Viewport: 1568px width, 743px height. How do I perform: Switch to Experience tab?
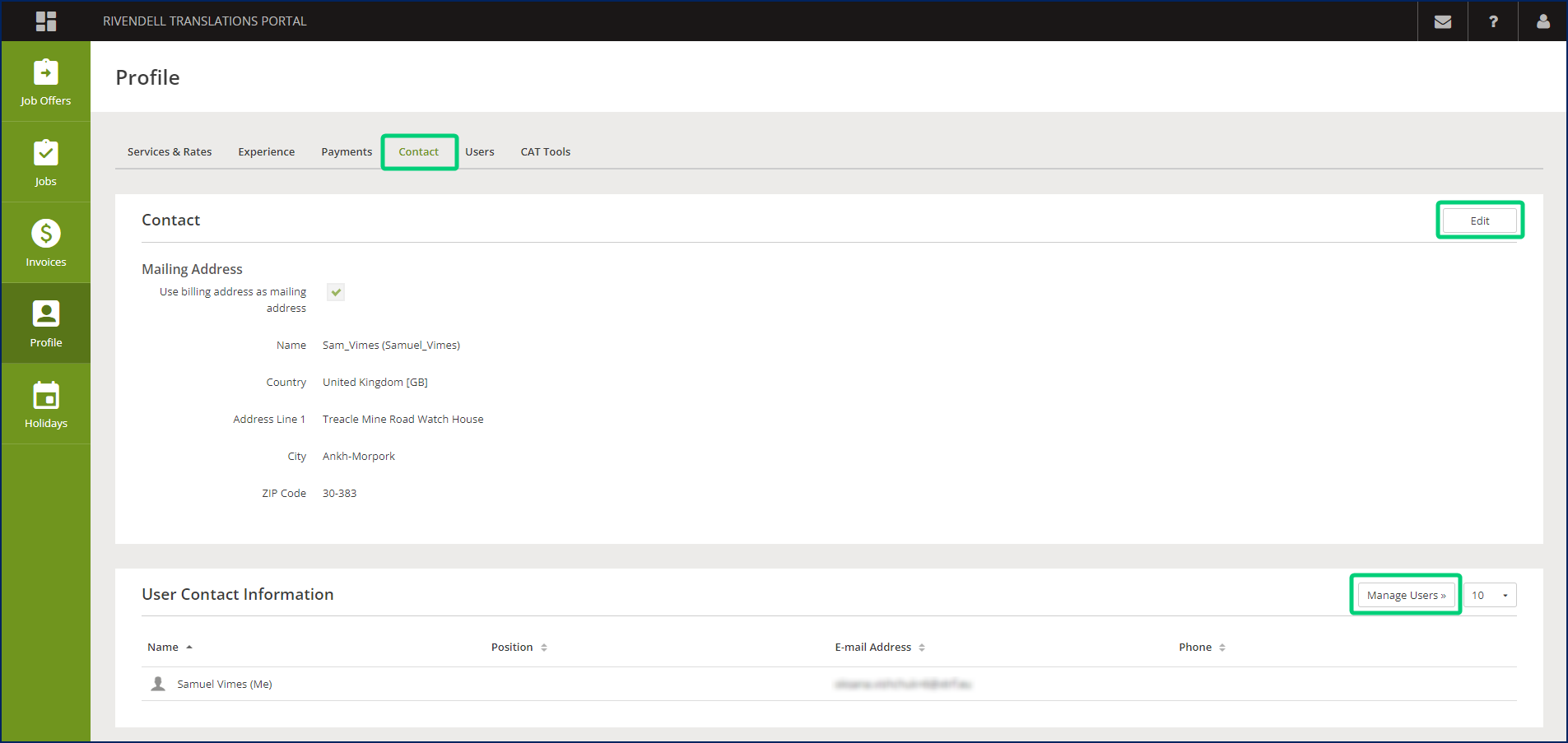tap(267, 152)
